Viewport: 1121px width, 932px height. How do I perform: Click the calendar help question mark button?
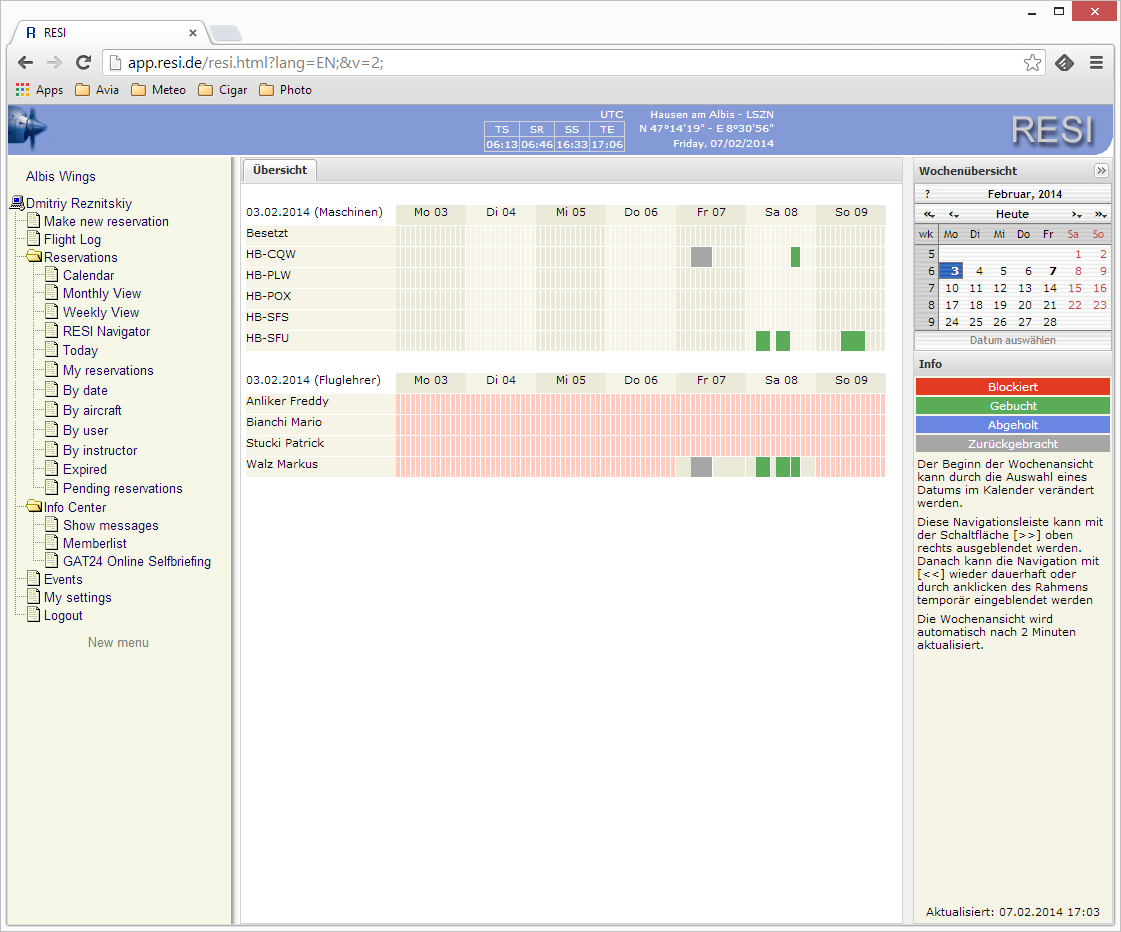click(927, 194)
